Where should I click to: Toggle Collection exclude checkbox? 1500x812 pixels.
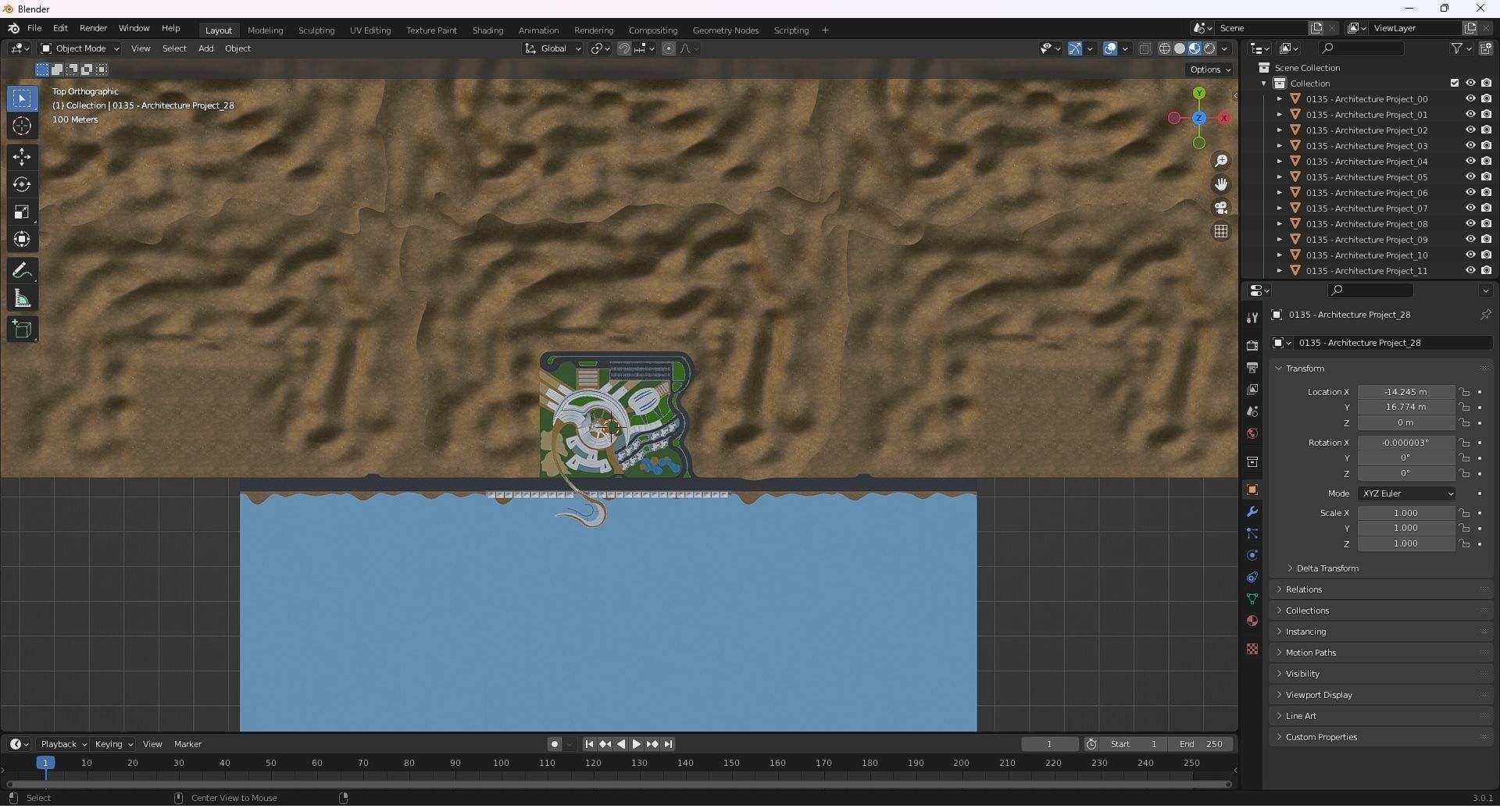point(1455,84)
